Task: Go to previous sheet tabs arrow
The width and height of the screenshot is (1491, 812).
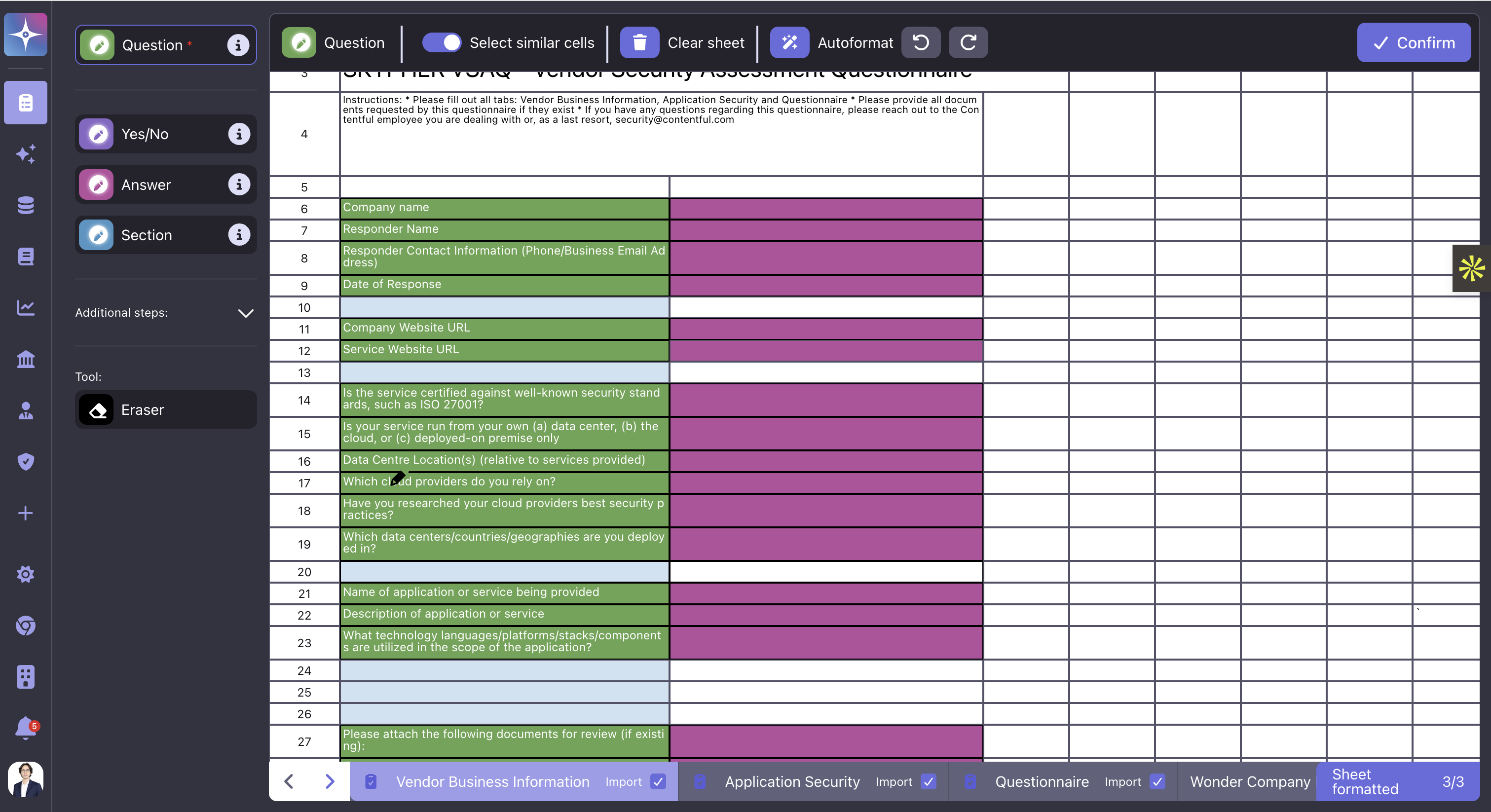Action: pyautogui.click(x=289, y=782)
